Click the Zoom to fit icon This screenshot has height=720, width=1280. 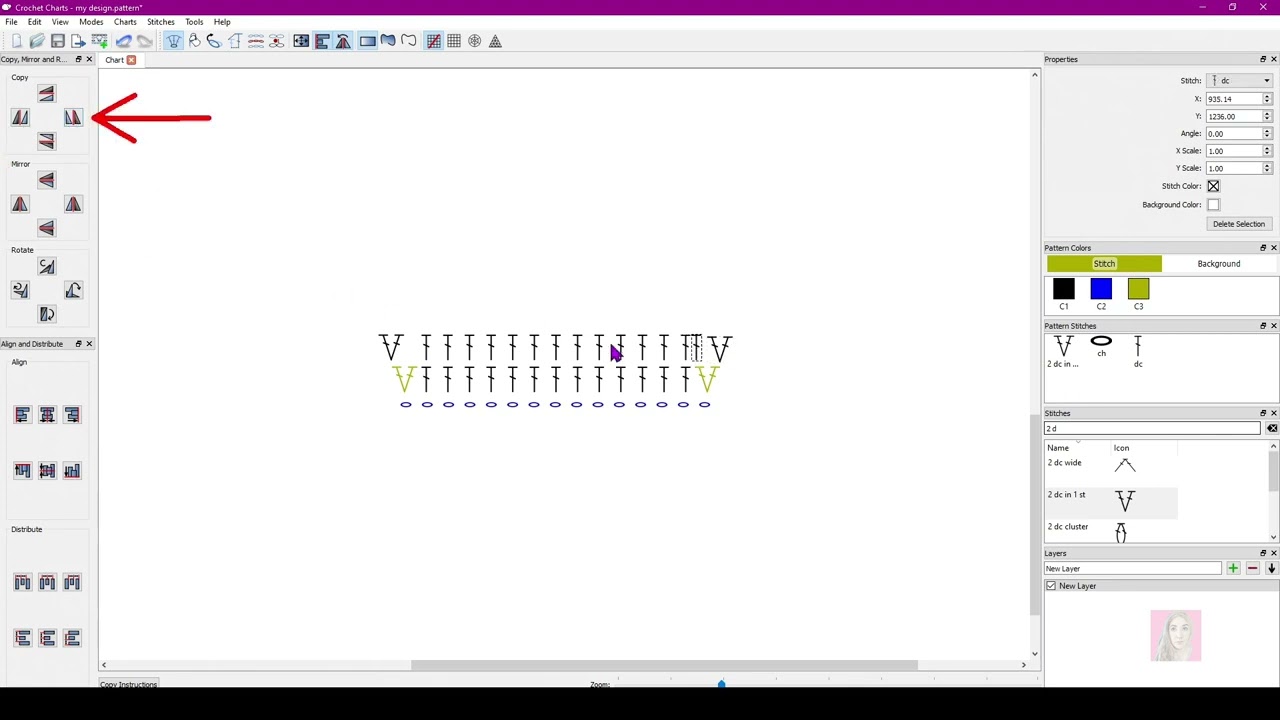[301, 41]
